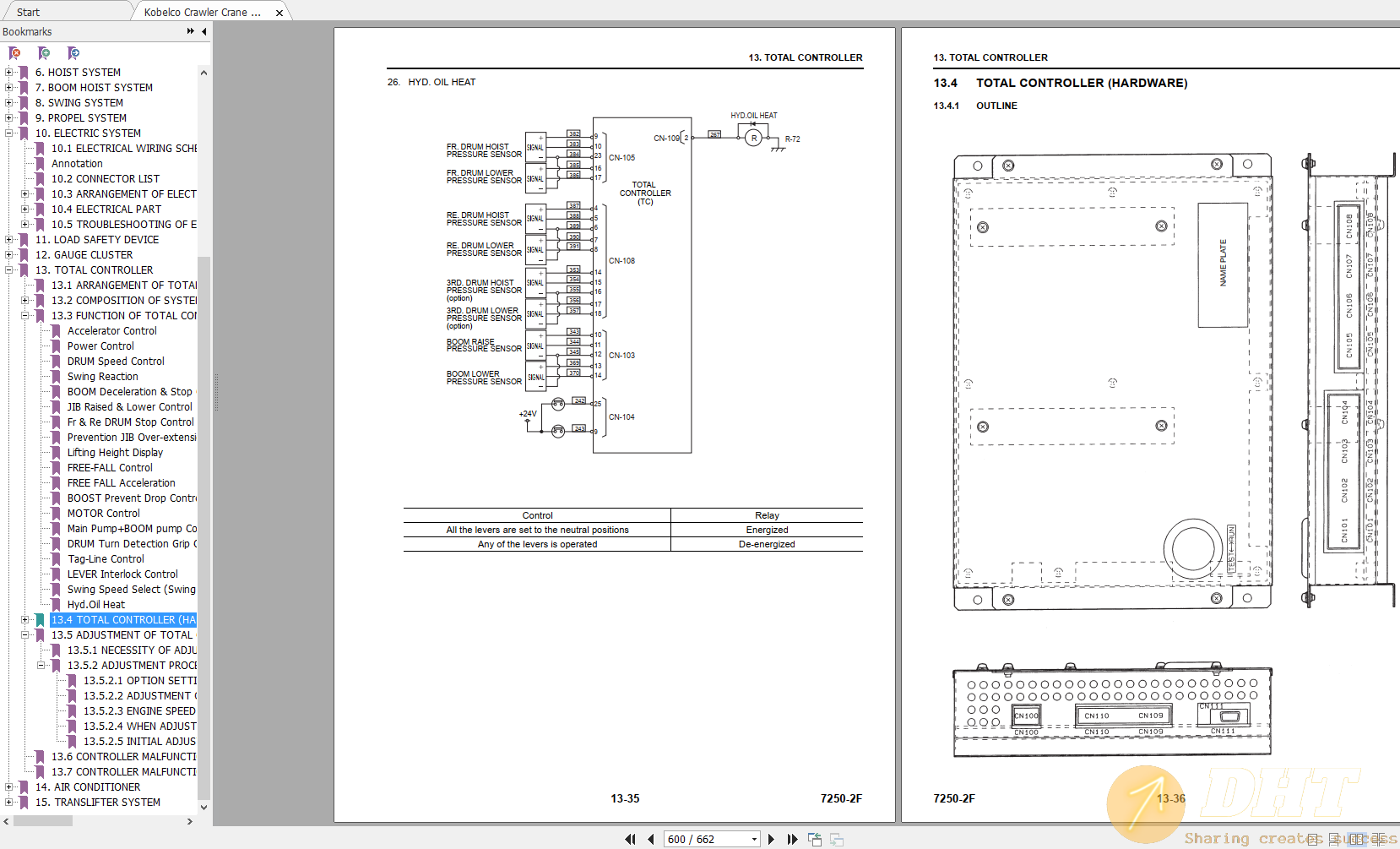1400x849 pixels.
Task: Collapse the 13. TOTAL CONTROLLER node
Action: point(8,270)
